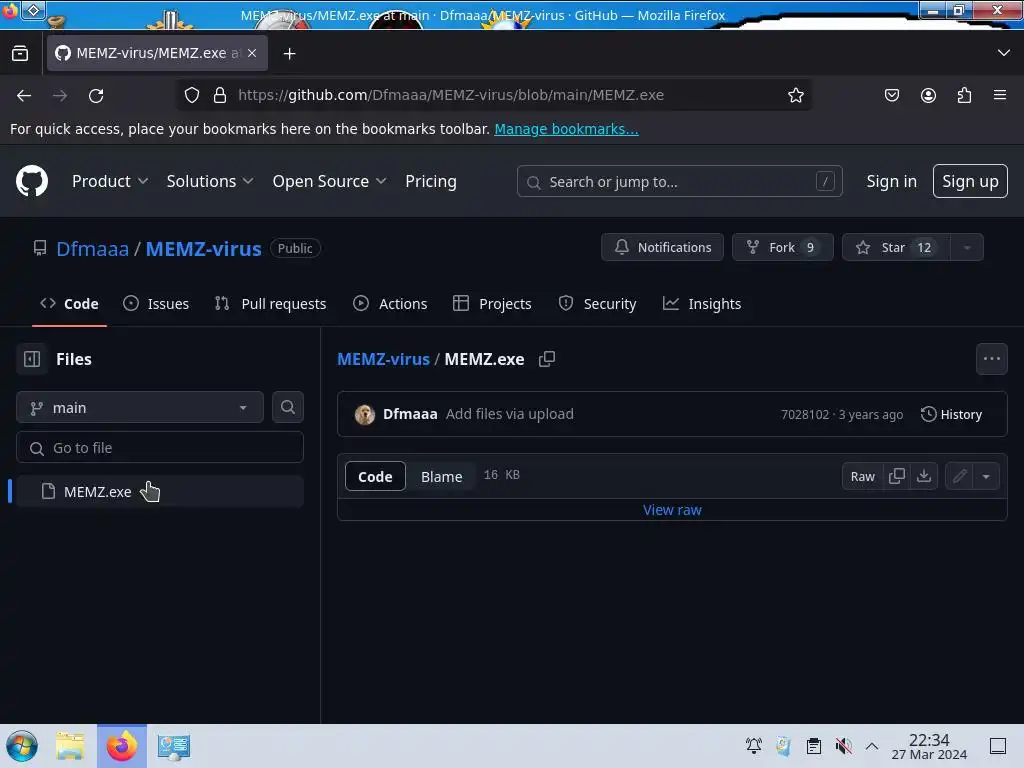List all tabs with the chevron button

click(1004, 53)
